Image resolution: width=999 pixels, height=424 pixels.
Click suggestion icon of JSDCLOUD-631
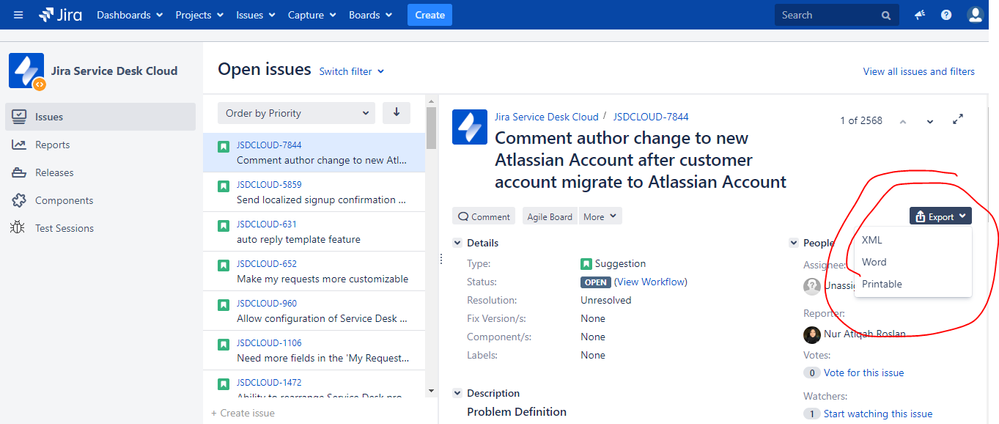pos(223,226)
